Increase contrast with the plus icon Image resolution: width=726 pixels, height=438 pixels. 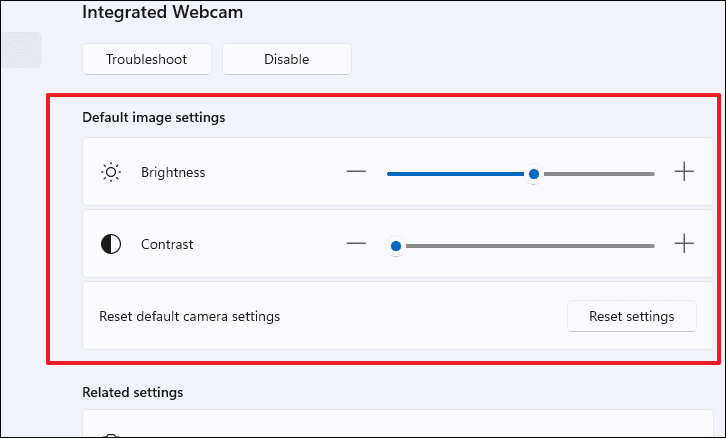[x=684, y=244]
